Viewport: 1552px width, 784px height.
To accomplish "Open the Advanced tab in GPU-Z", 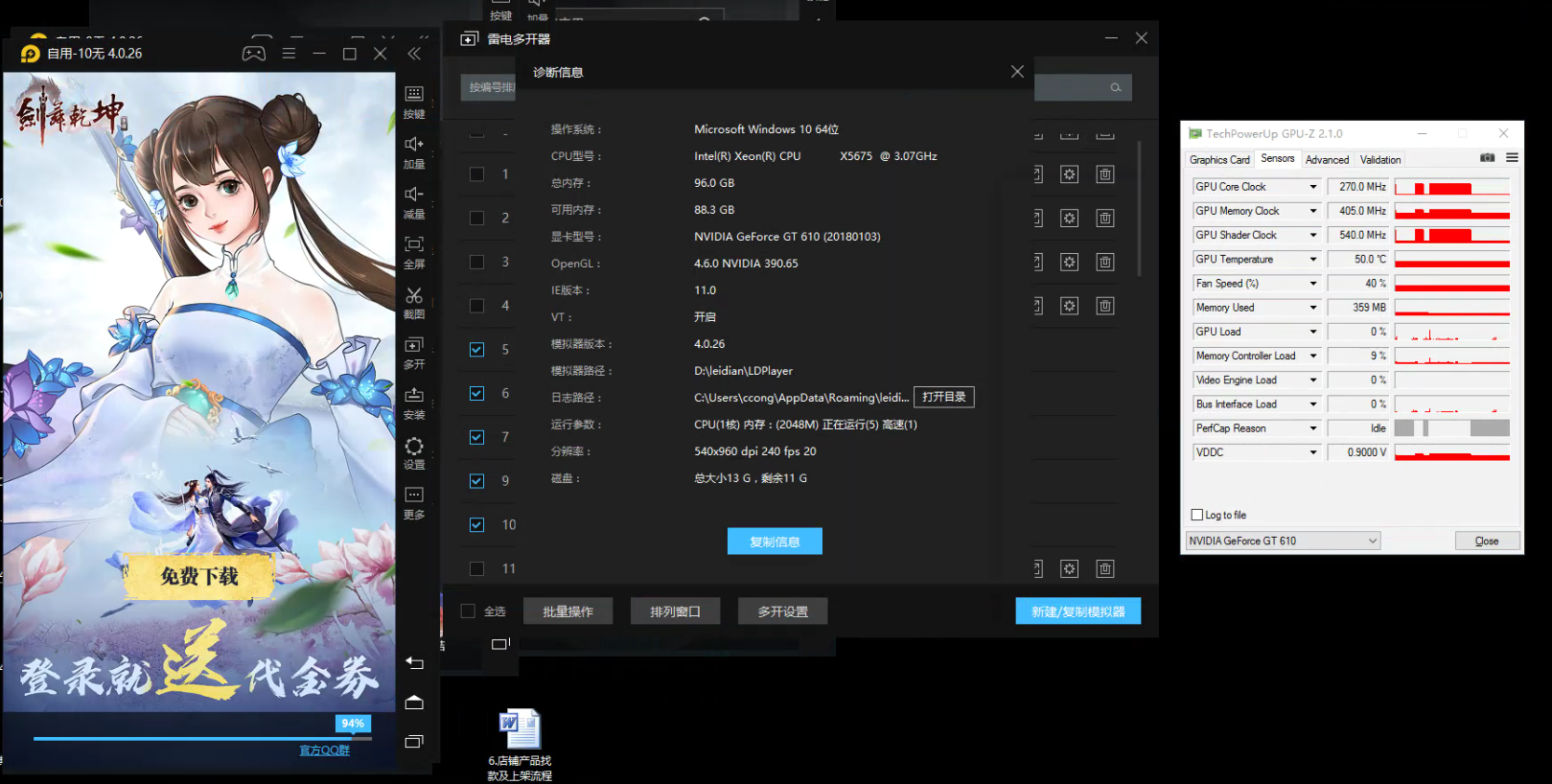I will click(1327, 160).
